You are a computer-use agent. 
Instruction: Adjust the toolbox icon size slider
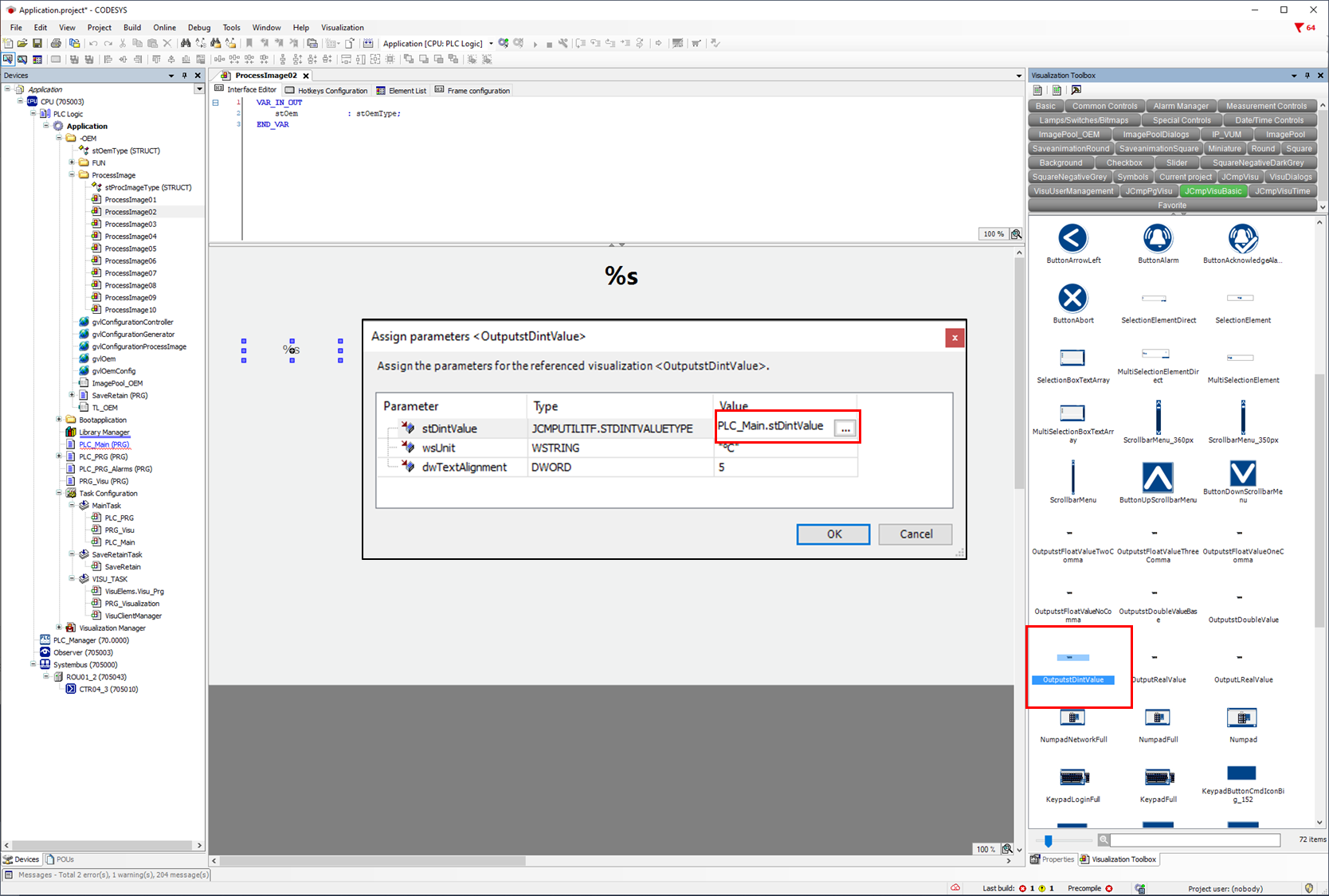click(x=1049, y=841)
